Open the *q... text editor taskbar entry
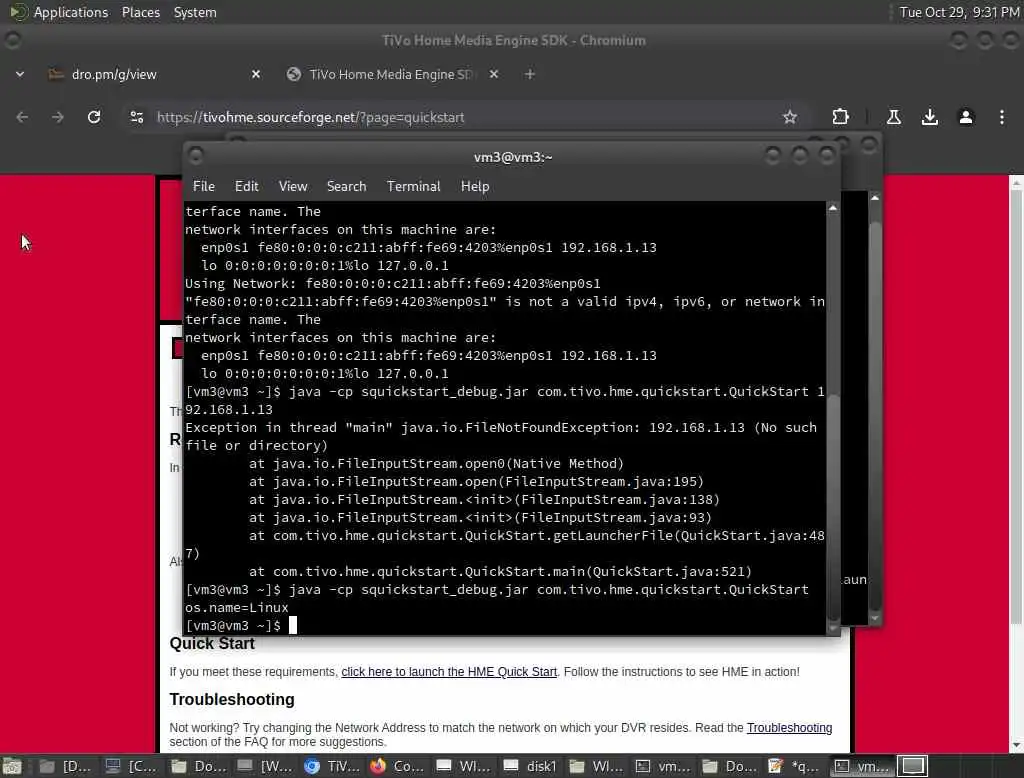 pos(794,766)
